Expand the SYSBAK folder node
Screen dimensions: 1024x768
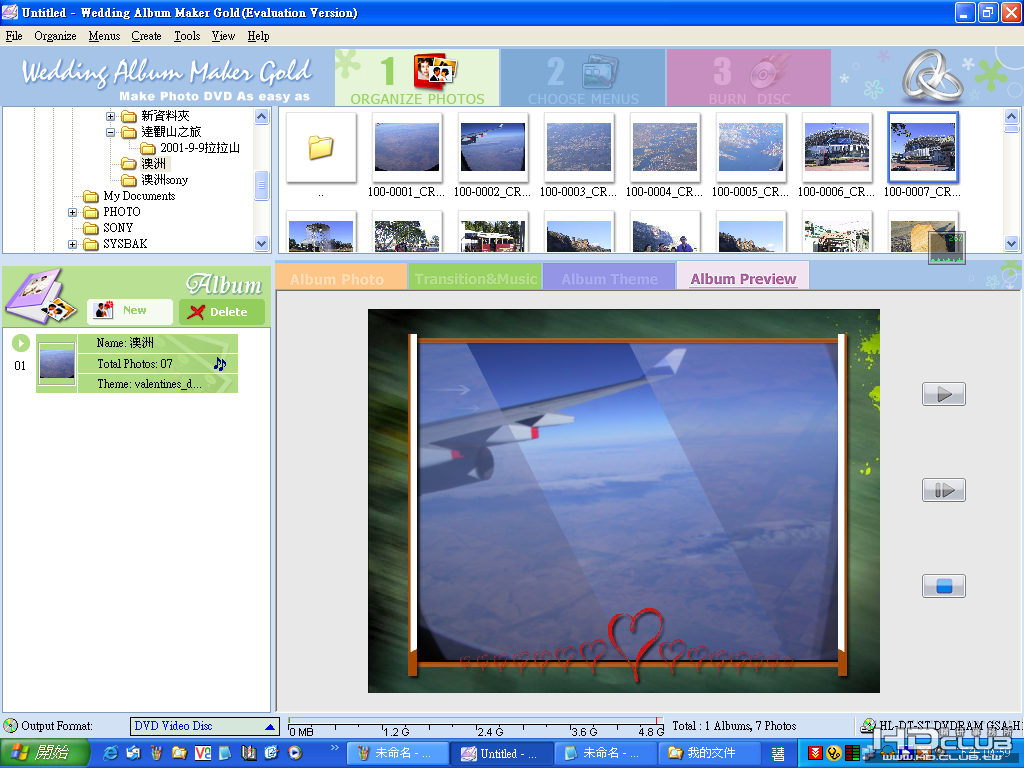tap(72, 244)
